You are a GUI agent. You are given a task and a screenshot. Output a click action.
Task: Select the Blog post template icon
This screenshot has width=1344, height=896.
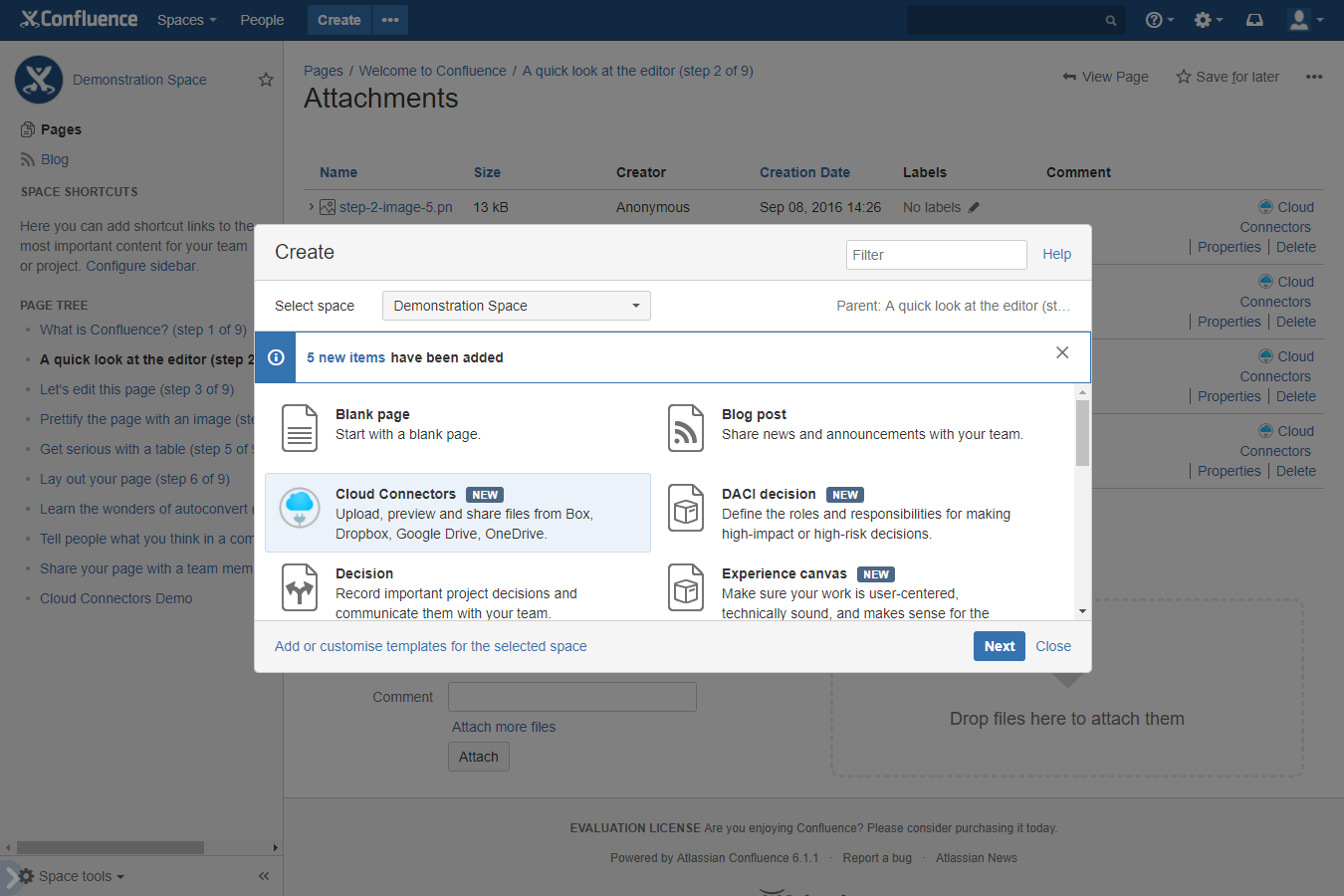tap(686, 428)
